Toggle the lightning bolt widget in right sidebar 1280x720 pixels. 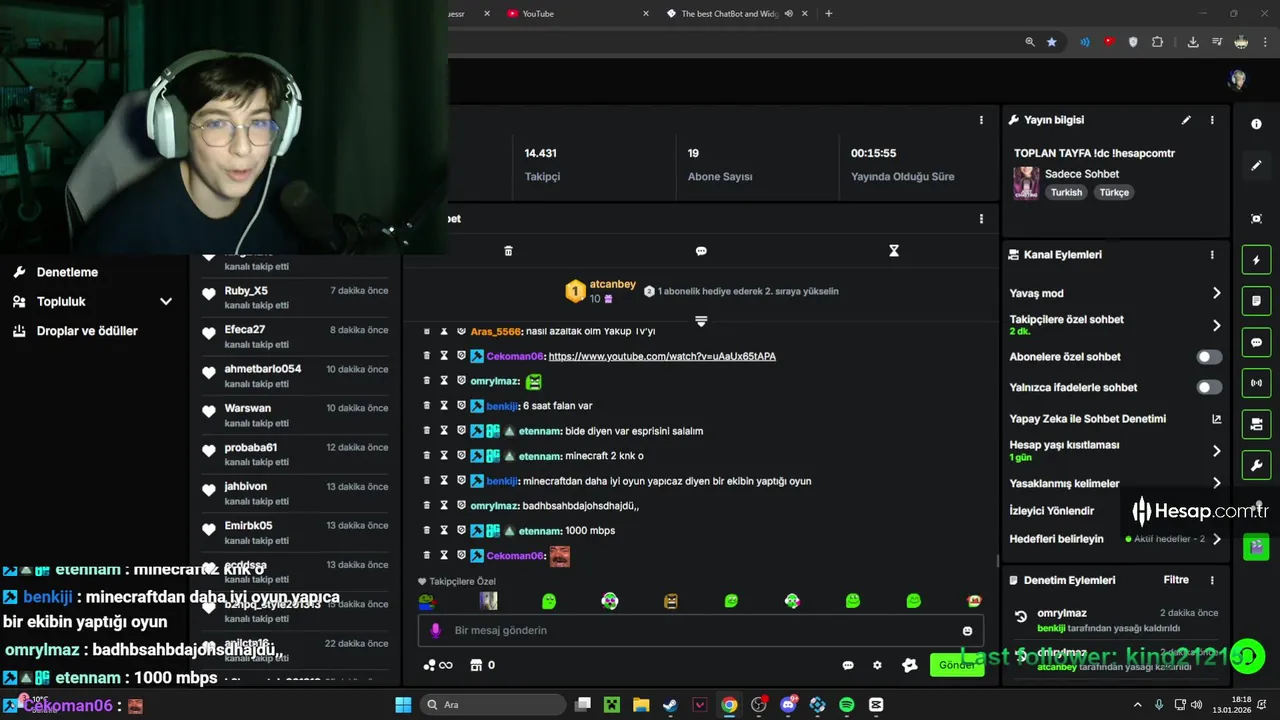(x=1257, y=261)
